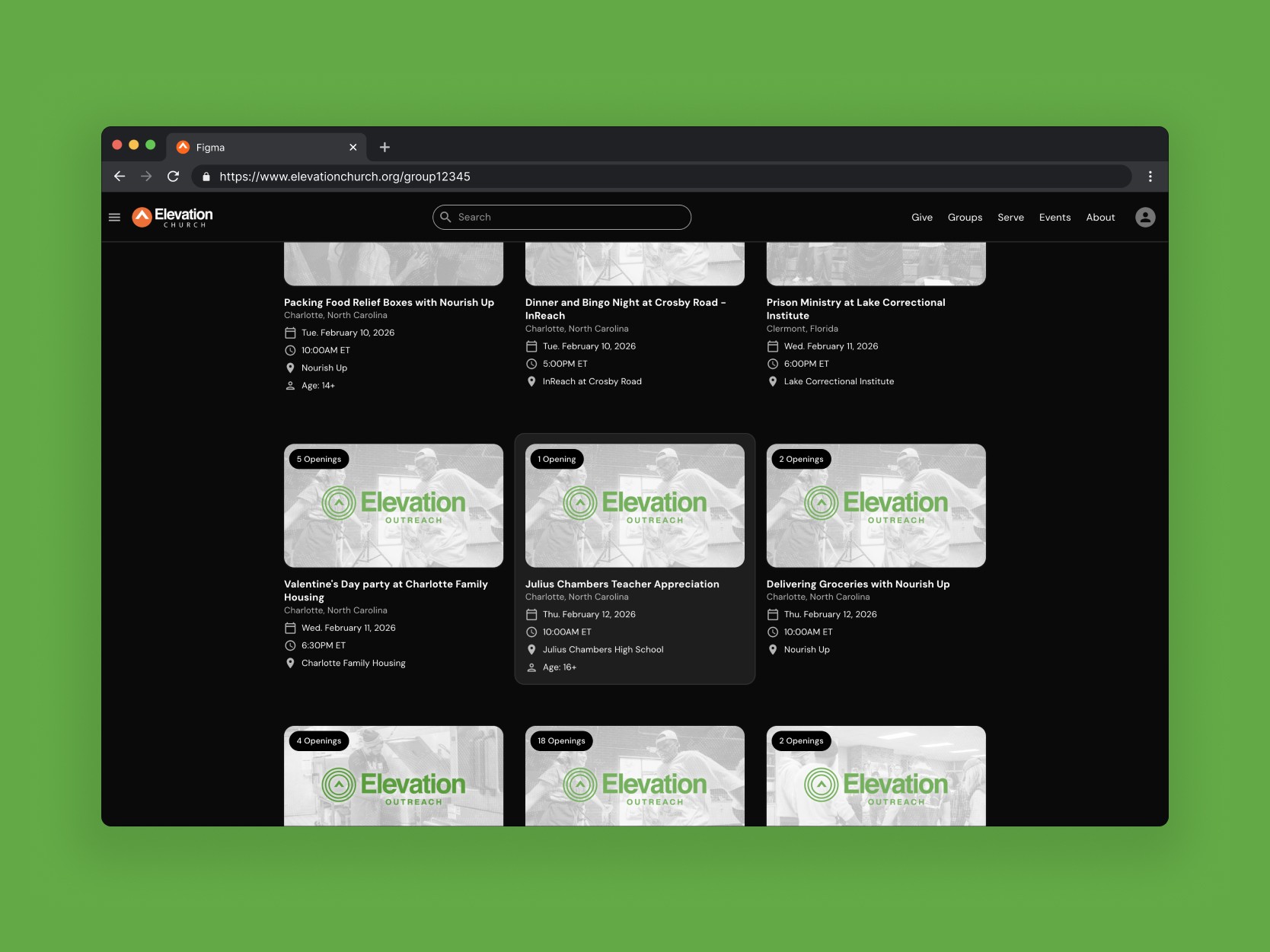Image resolution: width=1270 pixels, height=952 pixels.
Task: Click the 4 Openings badge
Action: (x=319, y=740)
